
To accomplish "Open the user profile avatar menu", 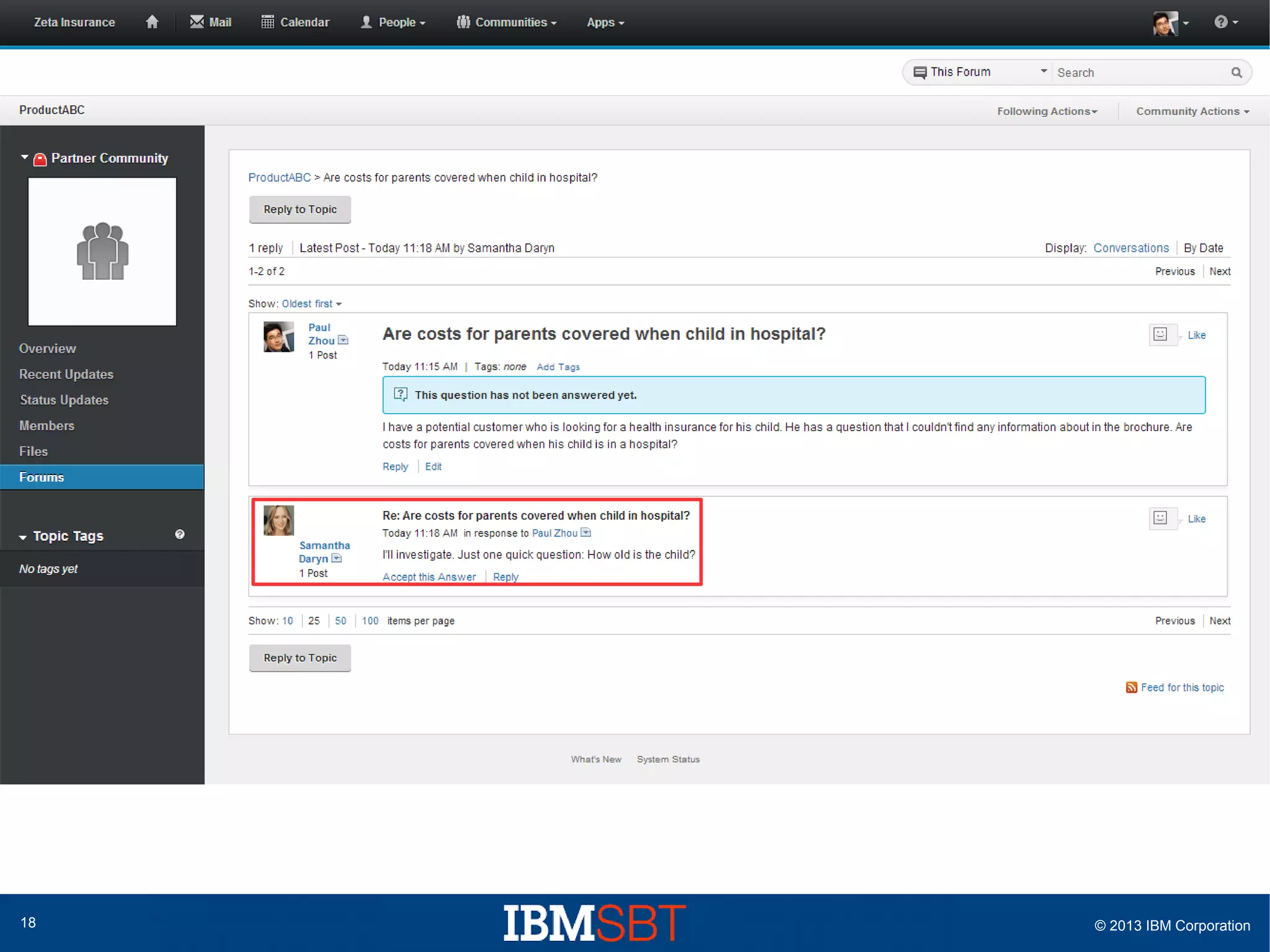I will [x=1170, y=23].
